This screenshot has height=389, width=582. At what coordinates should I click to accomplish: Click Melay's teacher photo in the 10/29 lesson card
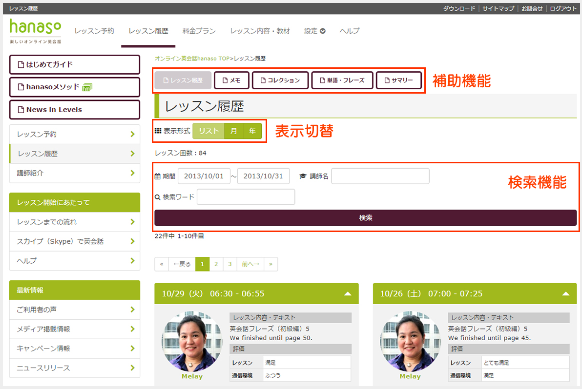(x=192, y=341)
